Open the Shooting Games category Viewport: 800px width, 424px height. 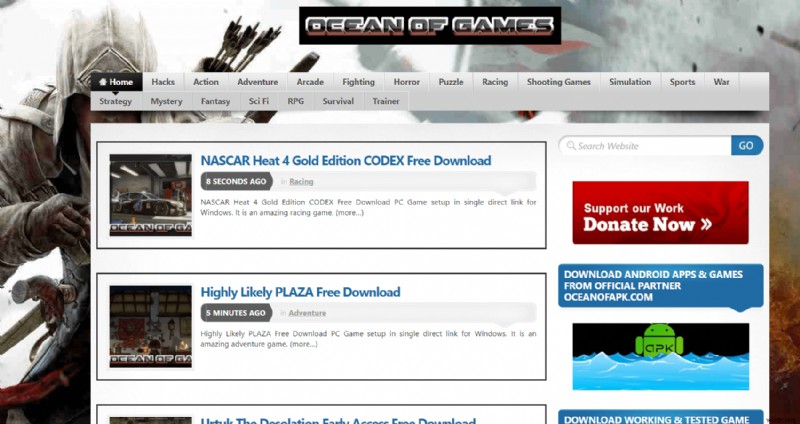coord(559,82)
